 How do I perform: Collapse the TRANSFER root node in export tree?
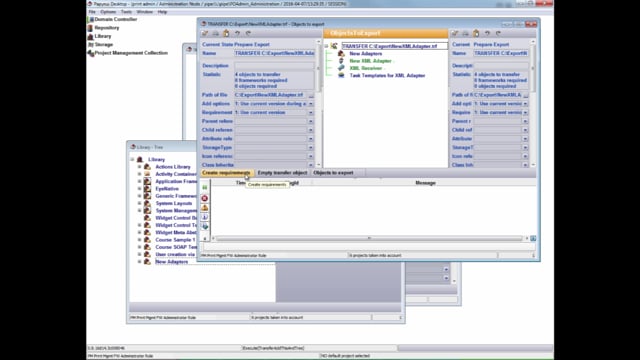(x=326, y=46)
